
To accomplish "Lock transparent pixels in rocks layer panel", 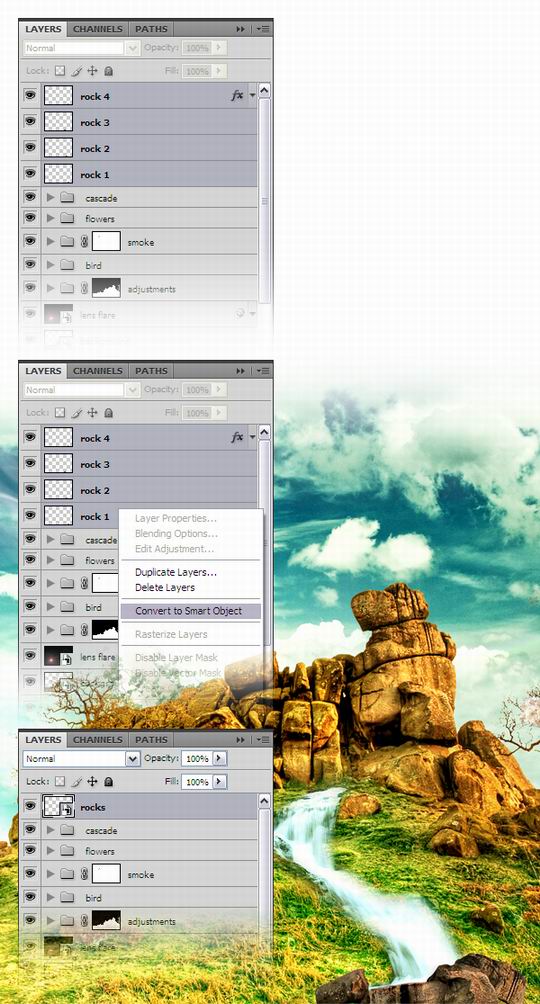I will click(60, 782).
